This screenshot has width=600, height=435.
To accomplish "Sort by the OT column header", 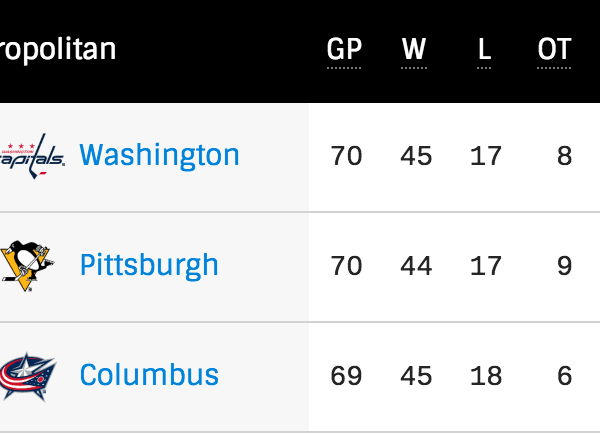I will coord(554,49).
